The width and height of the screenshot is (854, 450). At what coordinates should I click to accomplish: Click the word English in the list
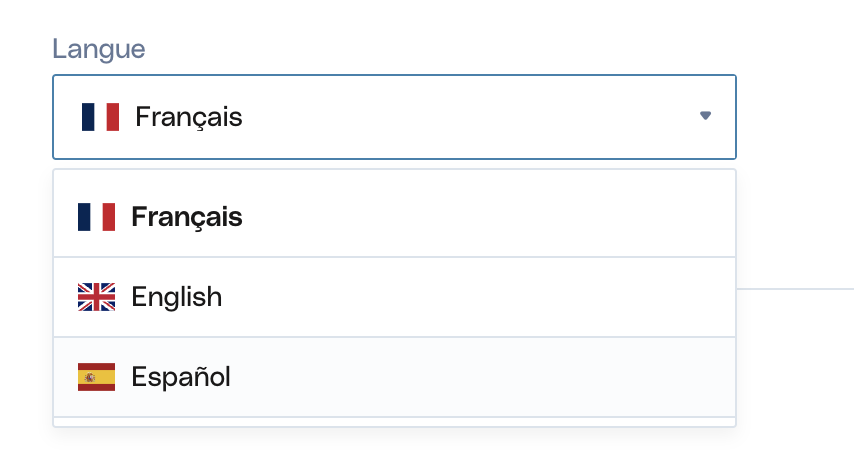click(x=176, y=297)
